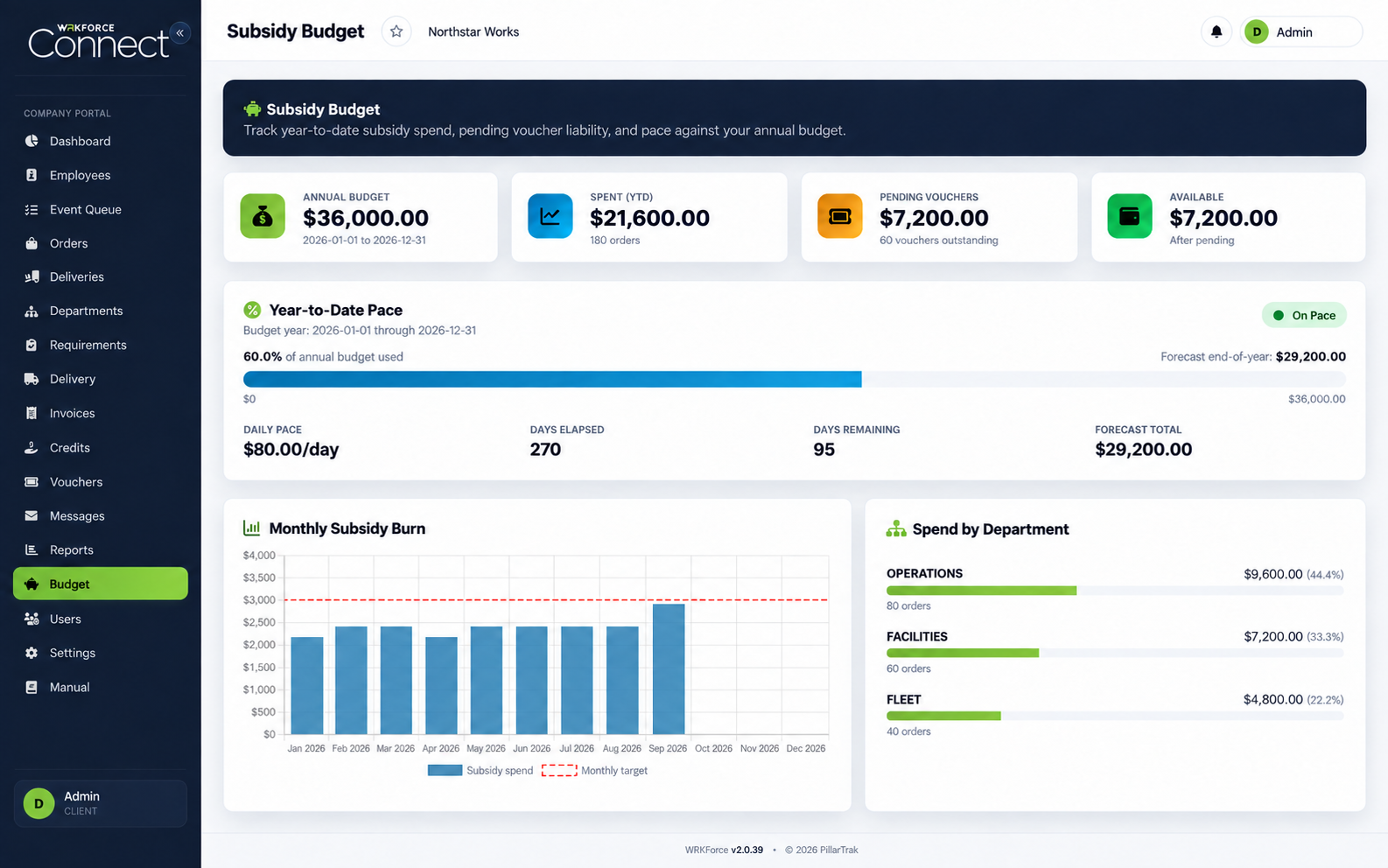Click the "$80.00/day" daily pace value
The image size is (1388, 868).
click(291, 450)
